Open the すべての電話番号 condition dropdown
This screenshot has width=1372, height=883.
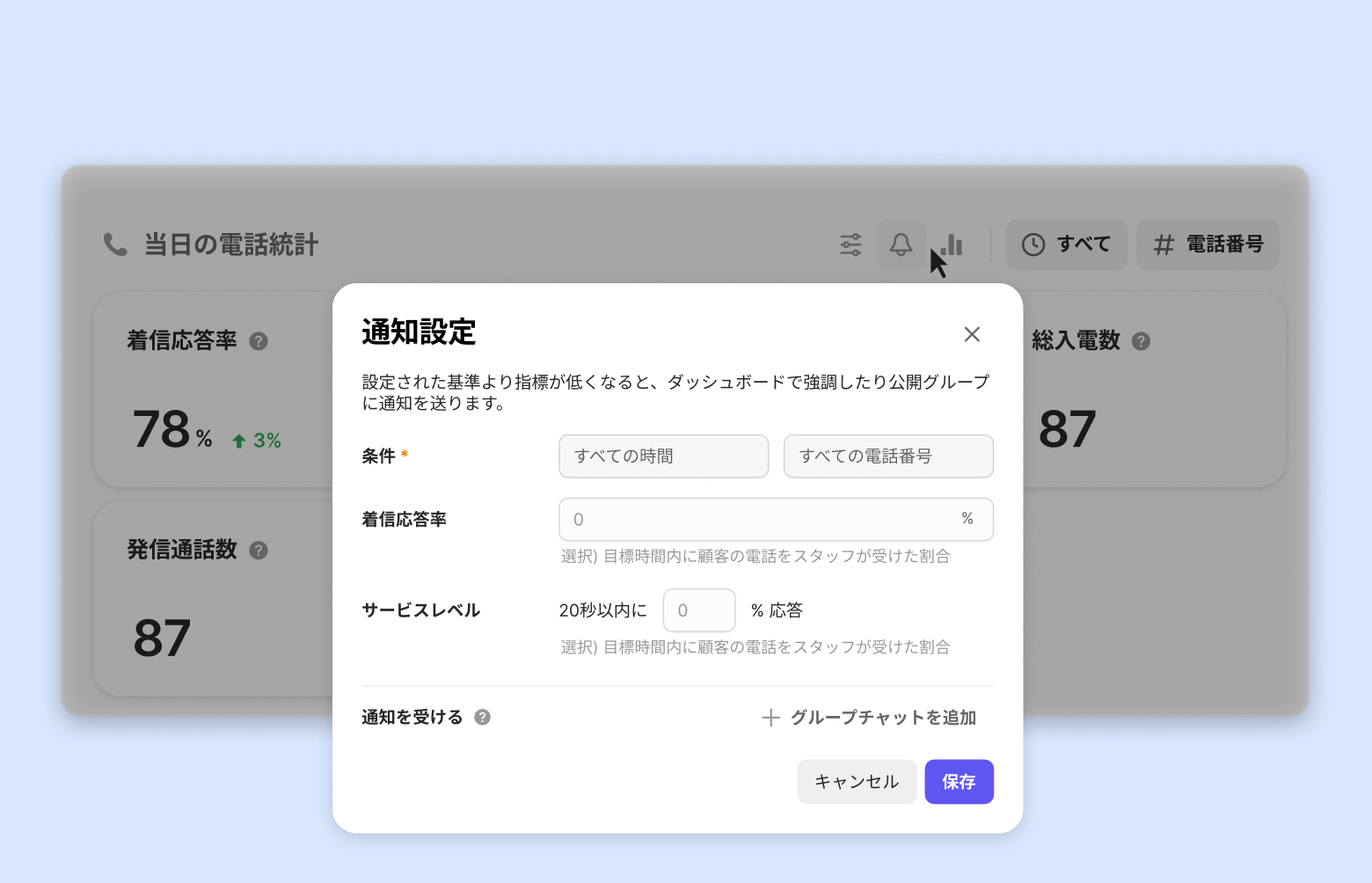click(888, 456)
